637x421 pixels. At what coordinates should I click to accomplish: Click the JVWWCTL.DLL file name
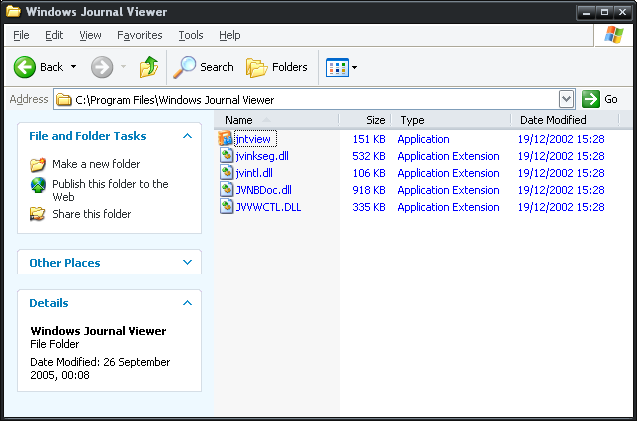pos(269,207)
